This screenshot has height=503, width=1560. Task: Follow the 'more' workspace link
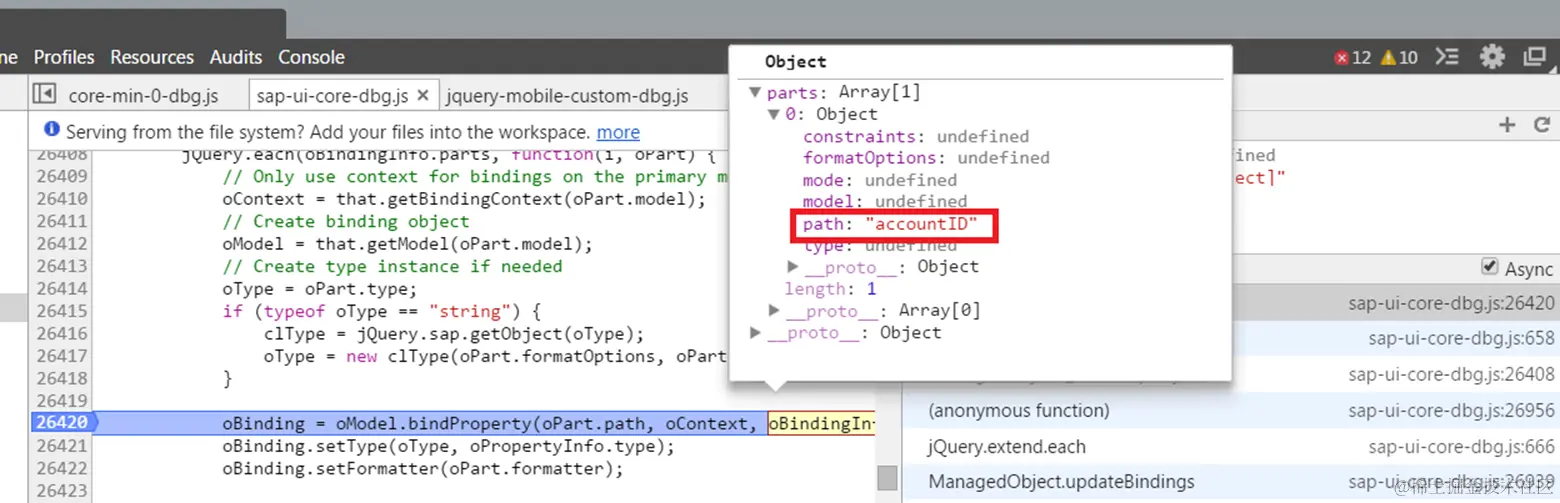click(618, 132)
